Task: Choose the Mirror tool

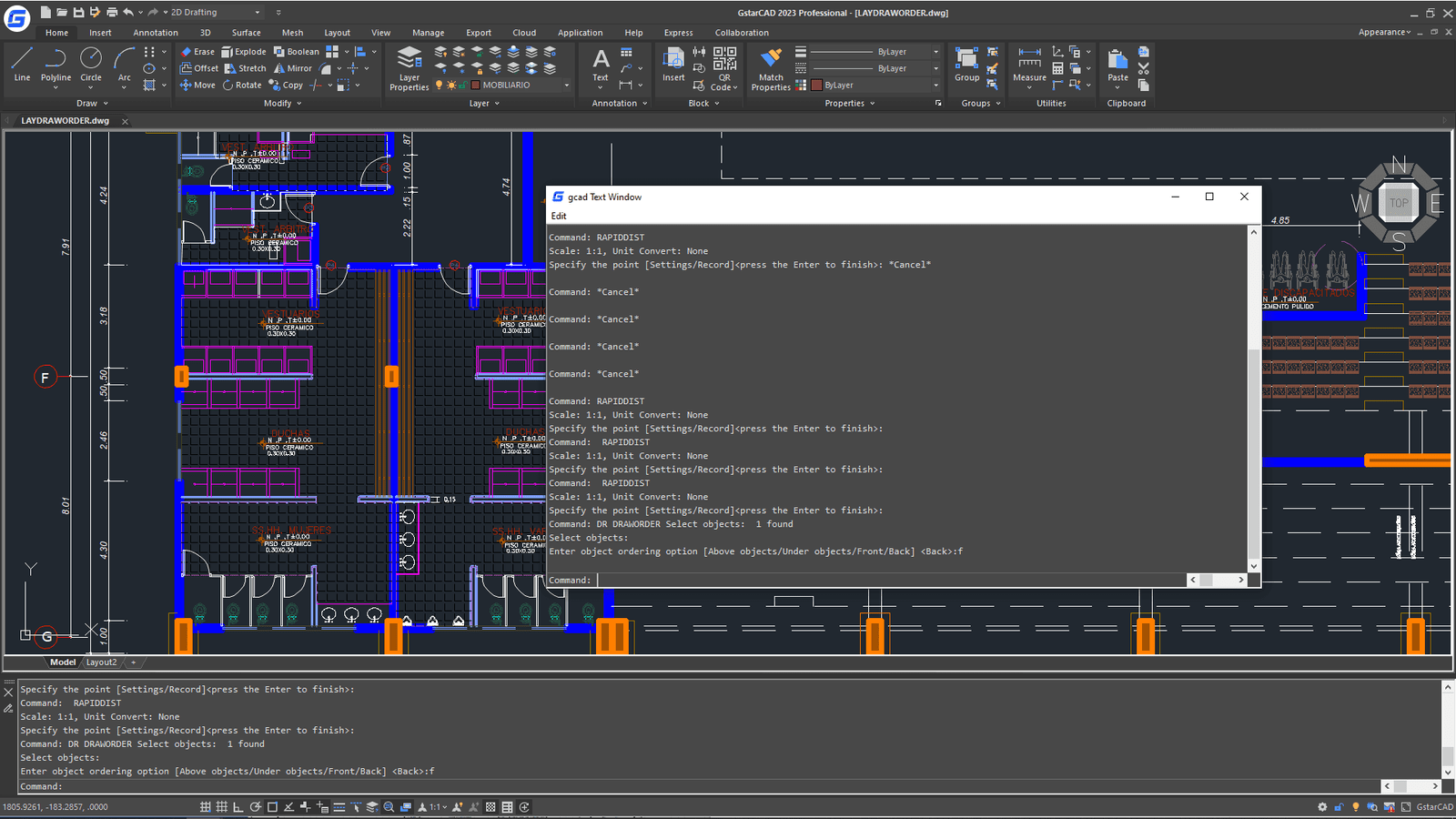Action: click(293, 68)
